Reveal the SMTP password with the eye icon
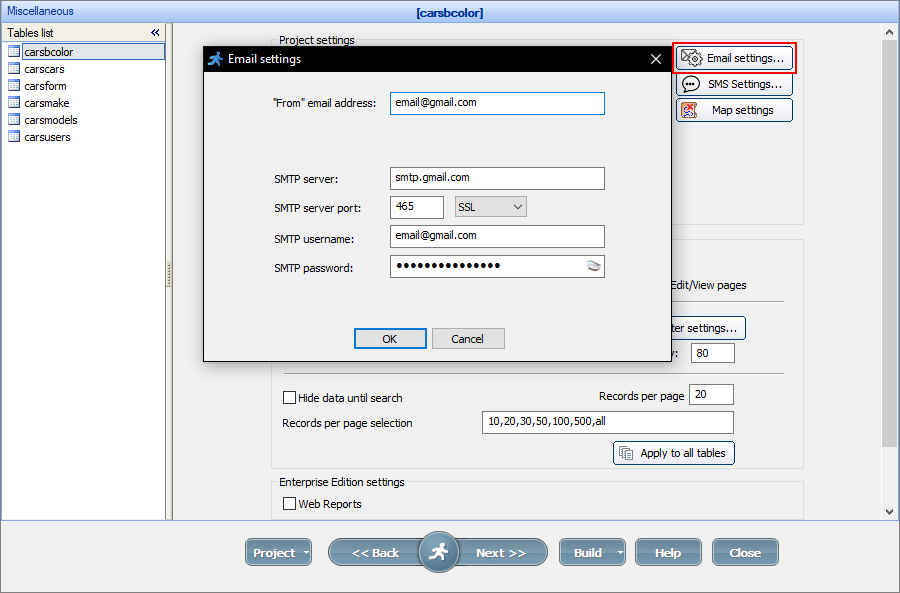 tap(594, 267)
